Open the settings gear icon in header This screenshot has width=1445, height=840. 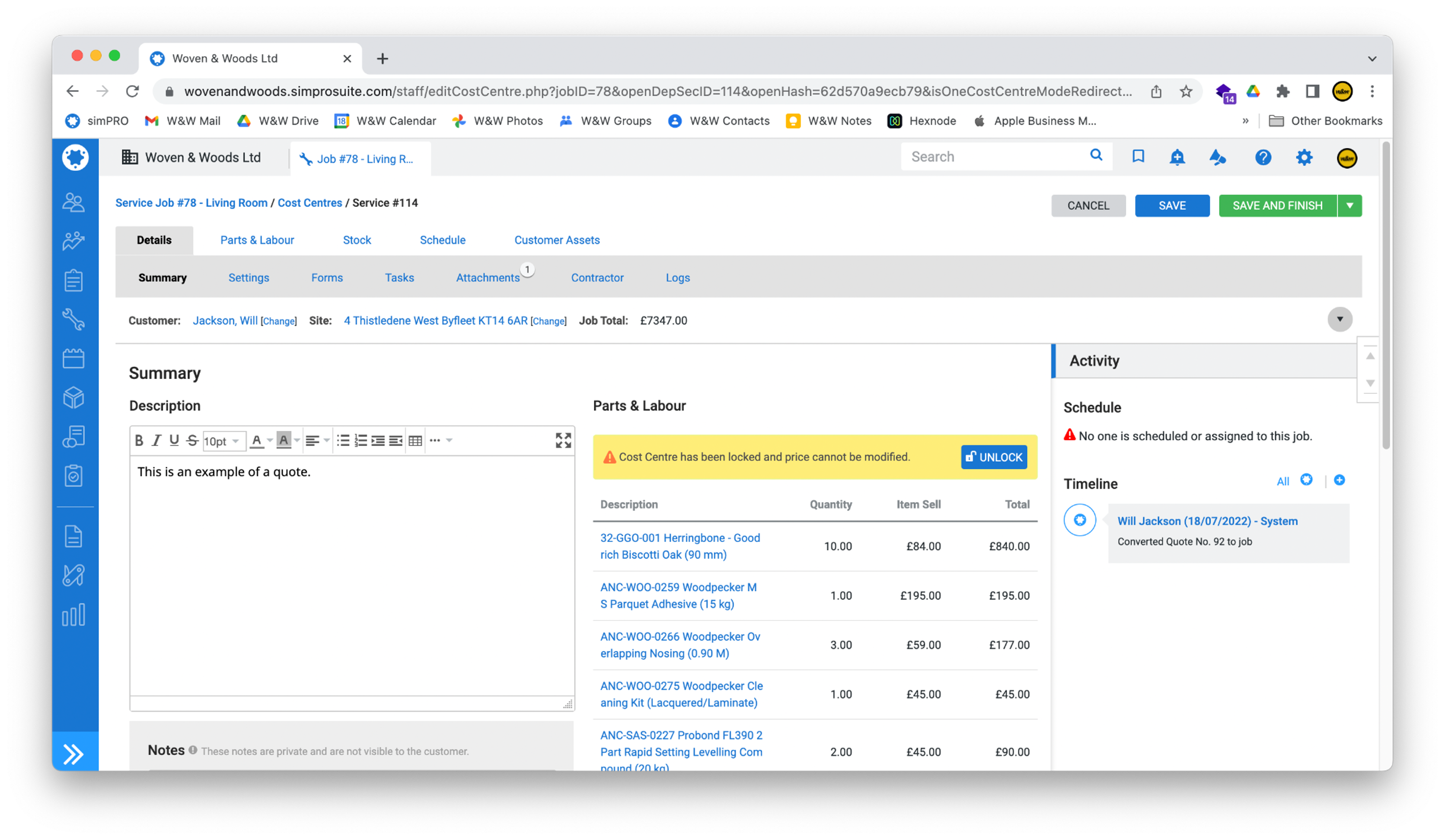click(x=1304, y=157)
